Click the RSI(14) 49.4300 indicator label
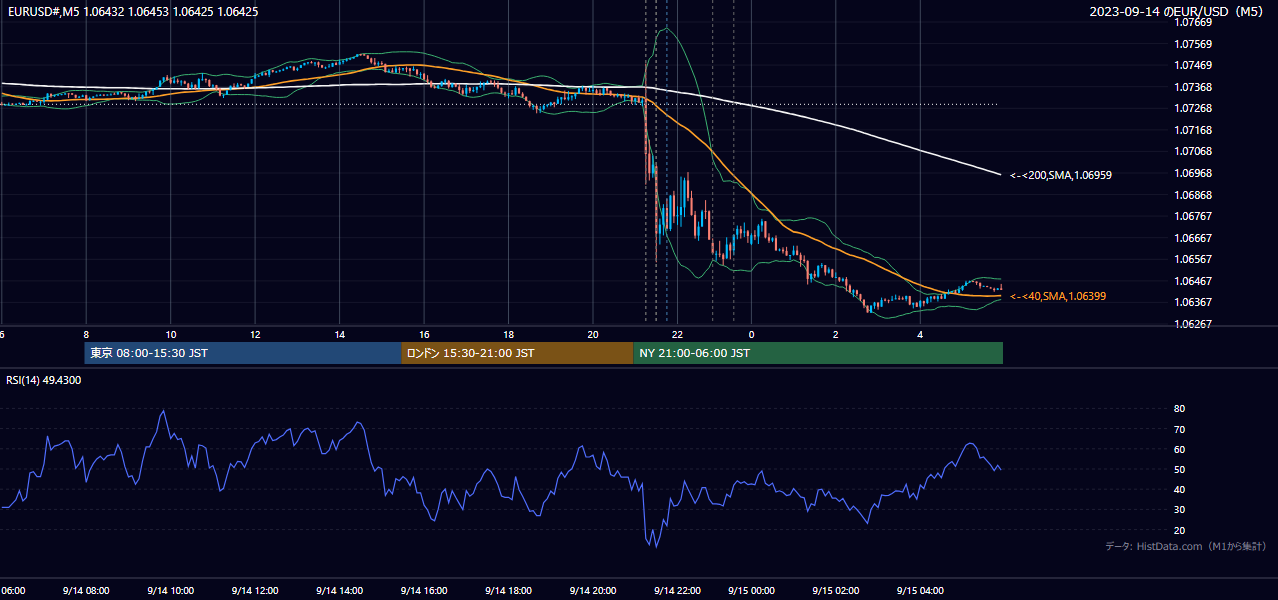The height and width of the screenshot is (600, 1278). (44, 380)
